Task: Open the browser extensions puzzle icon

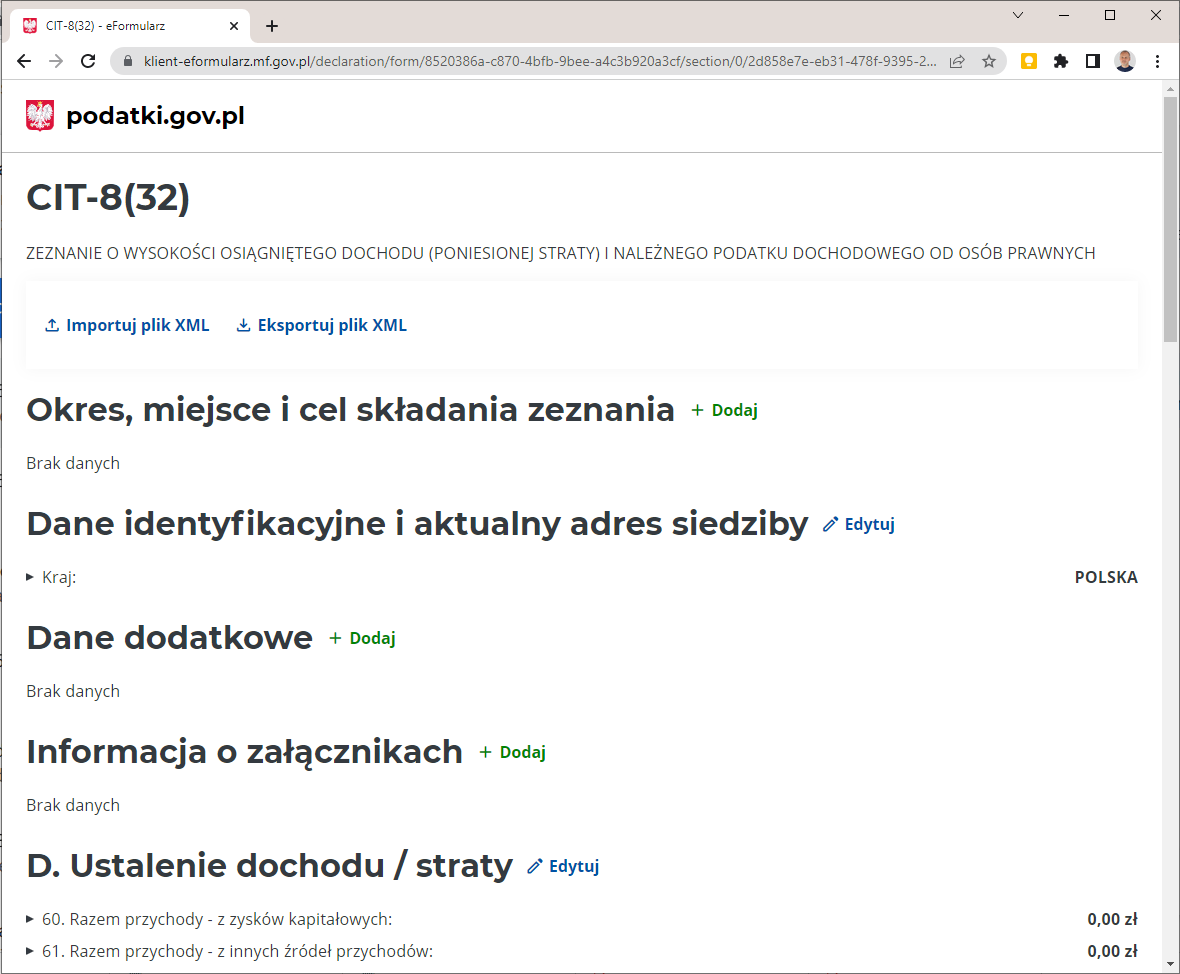Action: click(1061, 61)
